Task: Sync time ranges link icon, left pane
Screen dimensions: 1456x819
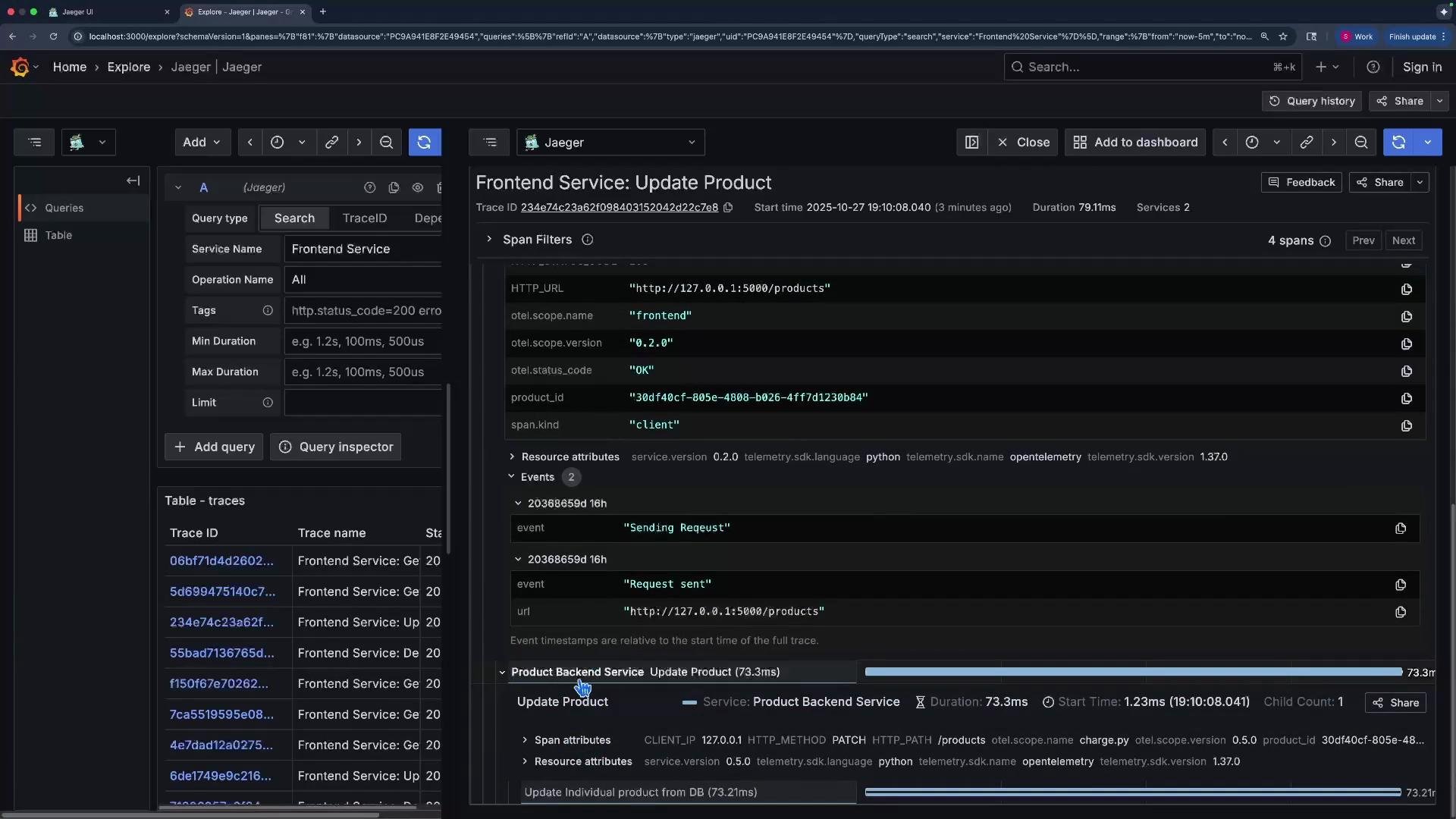Action: tap(331, 143)
